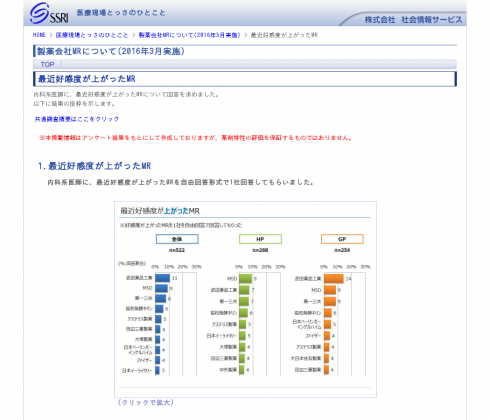Click the 製薬会社MRについて(2016年3月実施) page heading
Viewport: 490px width, 420px height.
point(111,51)
